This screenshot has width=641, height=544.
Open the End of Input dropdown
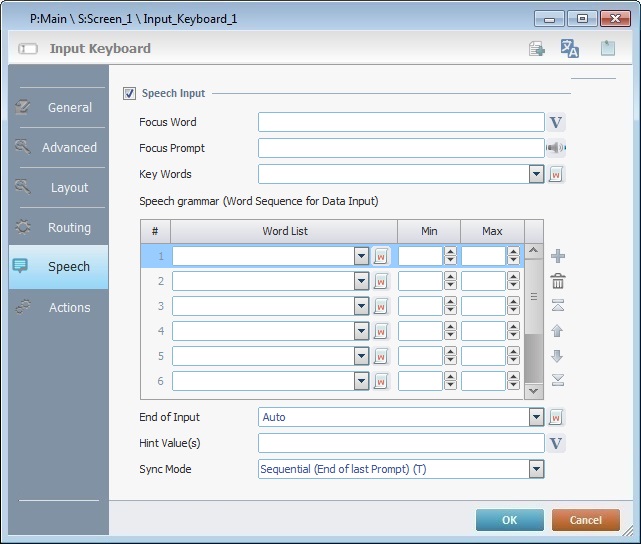pos(536,417)
